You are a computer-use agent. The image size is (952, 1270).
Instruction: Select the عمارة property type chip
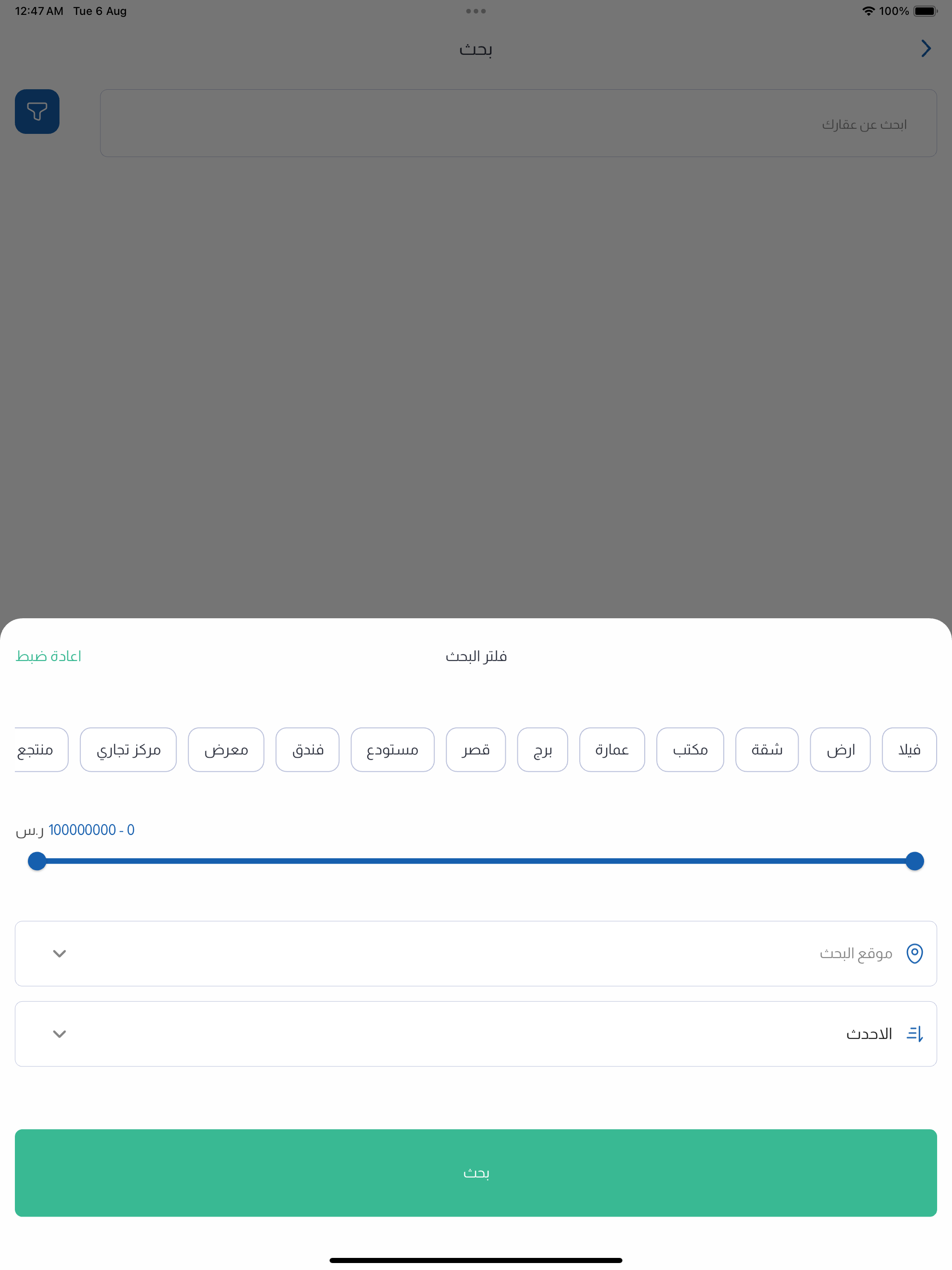coord(612,750)
